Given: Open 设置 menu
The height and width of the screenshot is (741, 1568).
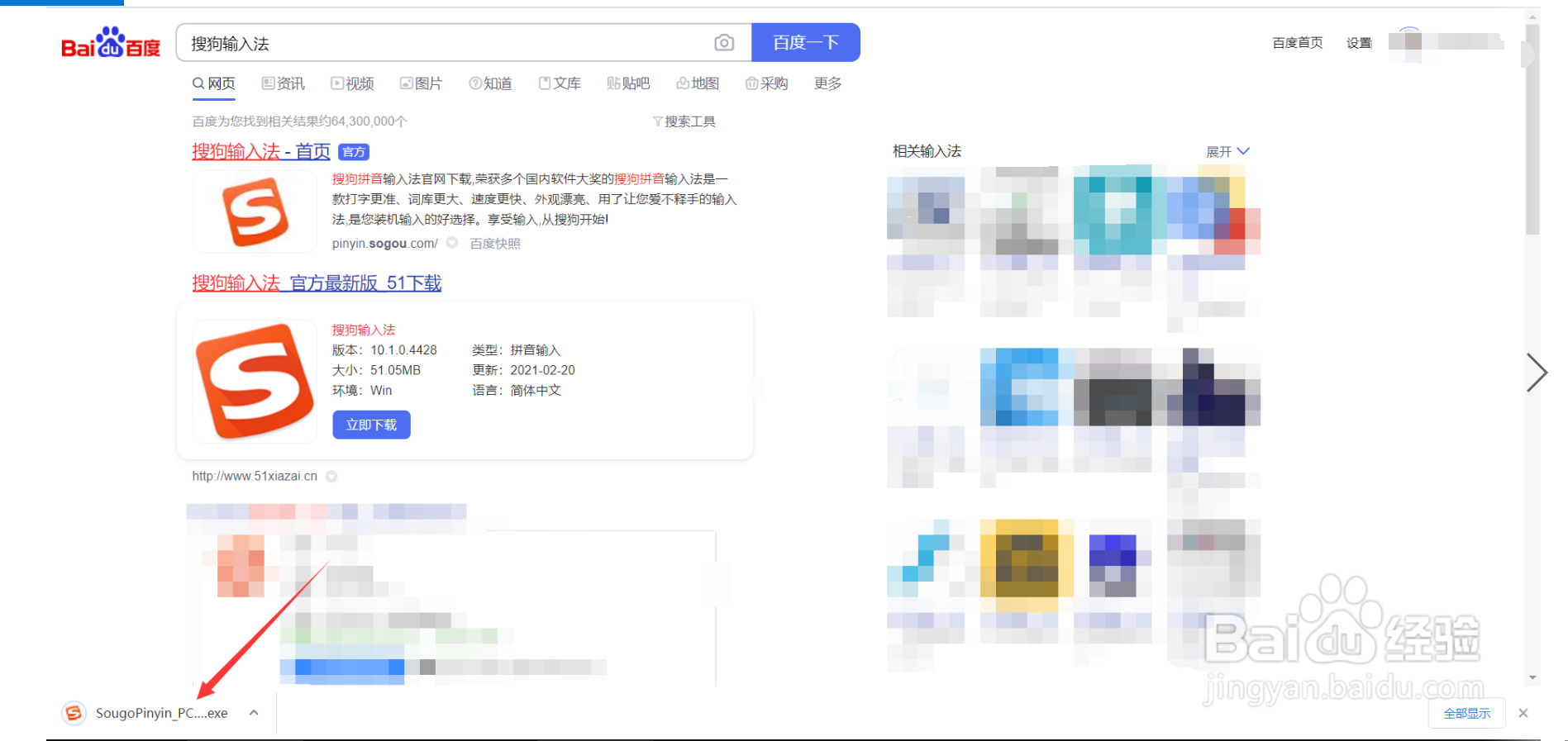Looking at the screenshot, I should [1359, 43].
